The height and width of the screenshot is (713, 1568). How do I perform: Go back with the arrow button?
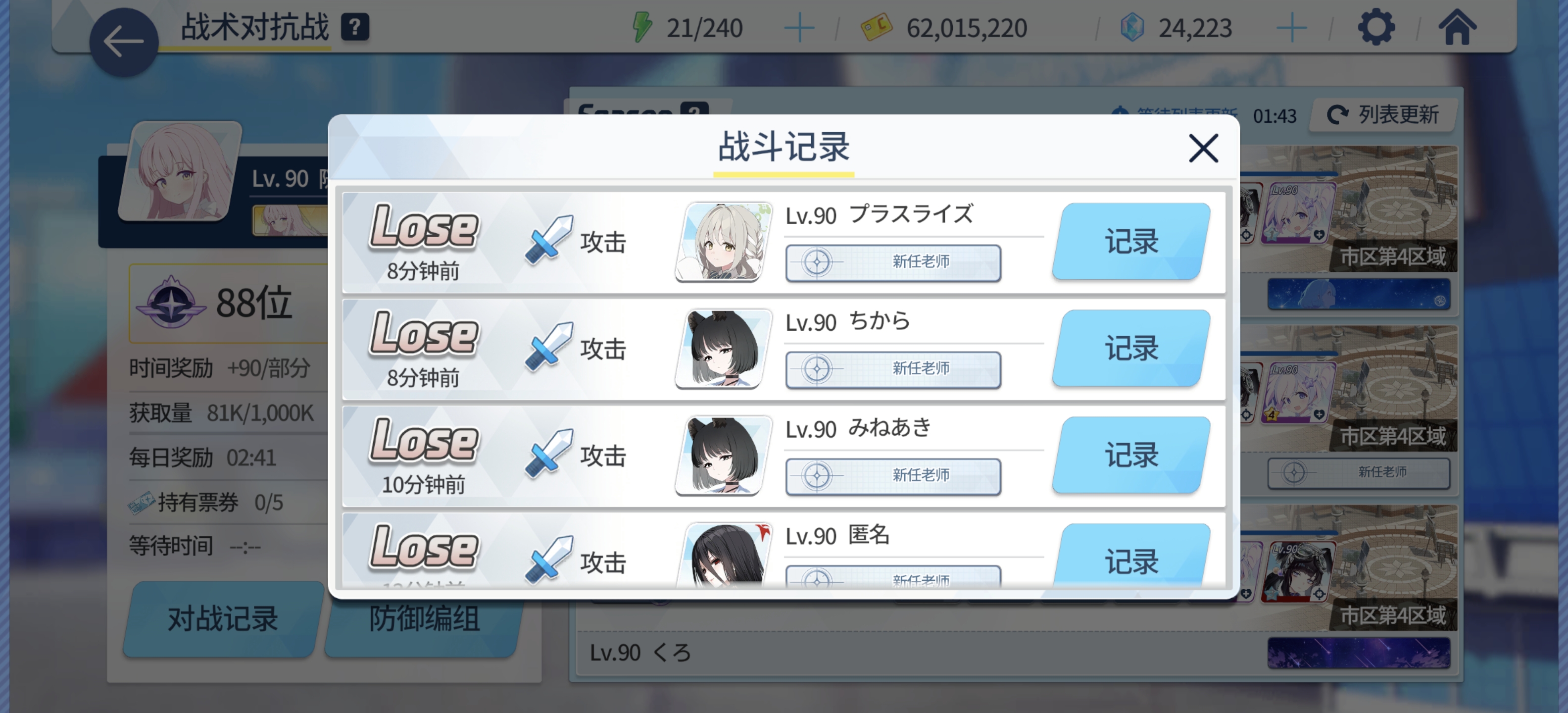click(x=124, y=42)
